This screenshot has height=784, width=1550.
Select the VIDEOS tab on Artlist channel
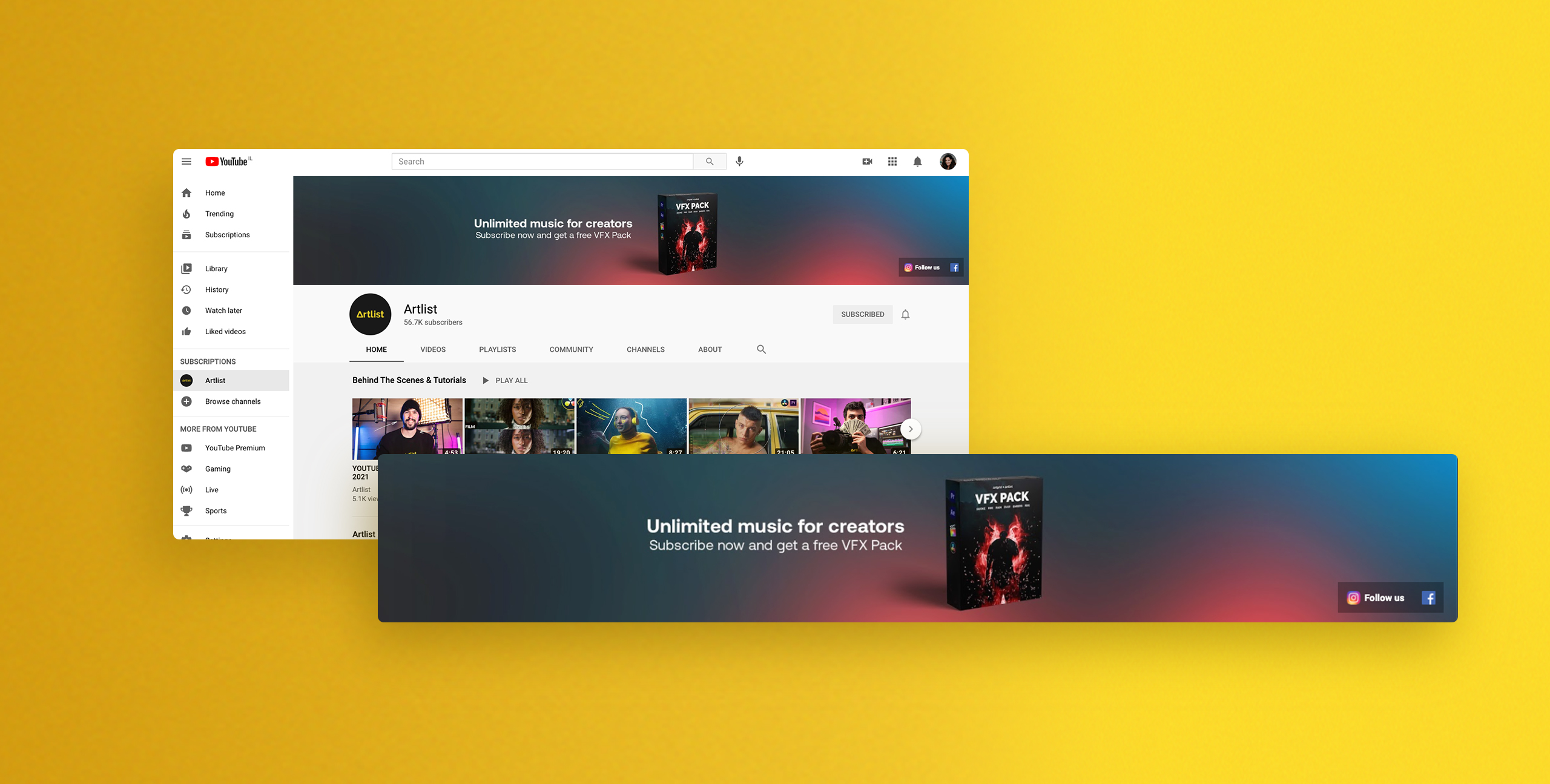coord(432,348)
